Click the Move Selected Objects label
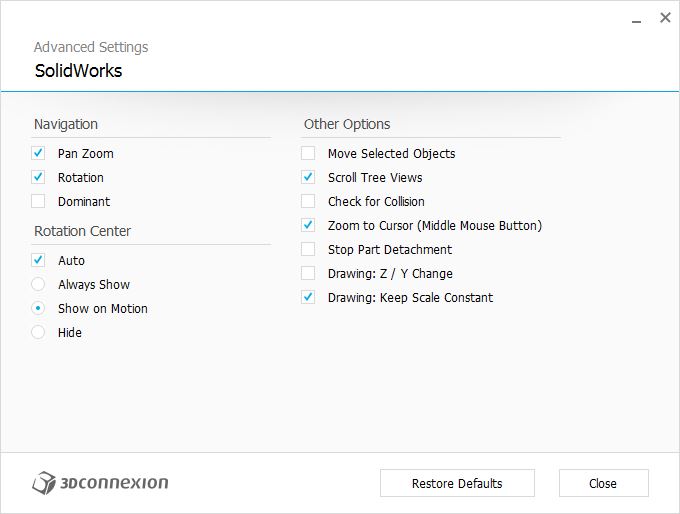 392,154
